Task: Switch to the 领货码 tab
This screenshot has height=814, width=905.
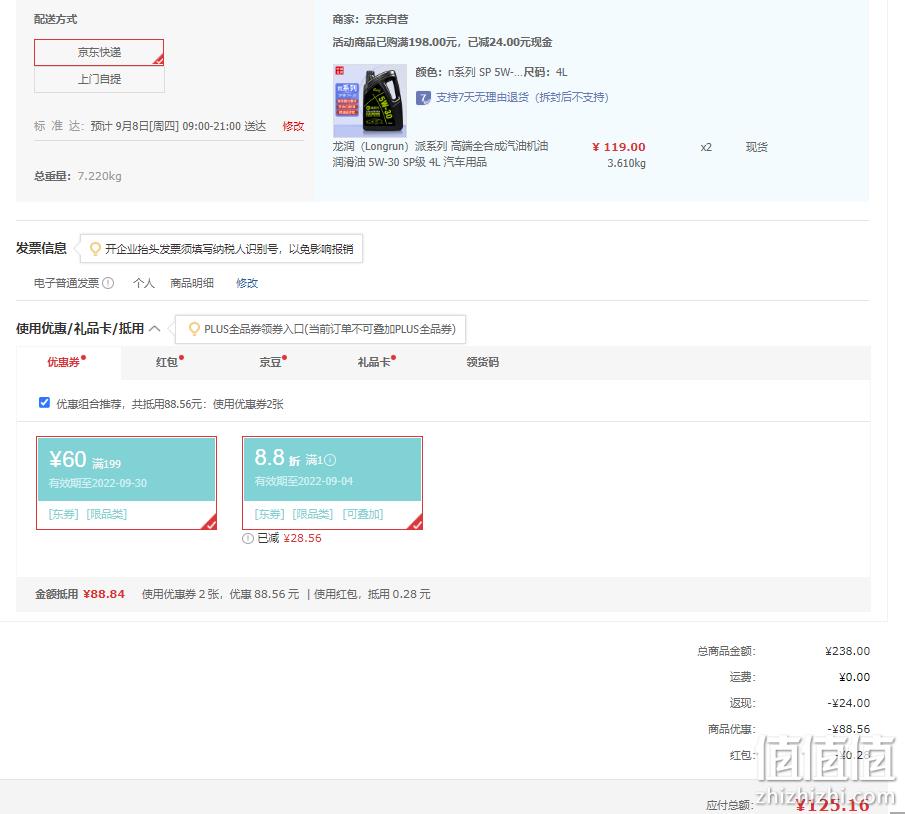Action: pos(483,362)
